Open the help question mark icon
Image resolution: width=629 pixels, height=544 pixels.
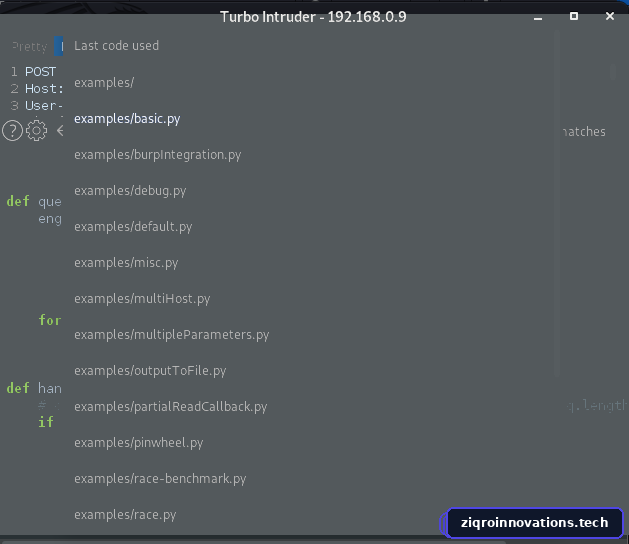12,130
